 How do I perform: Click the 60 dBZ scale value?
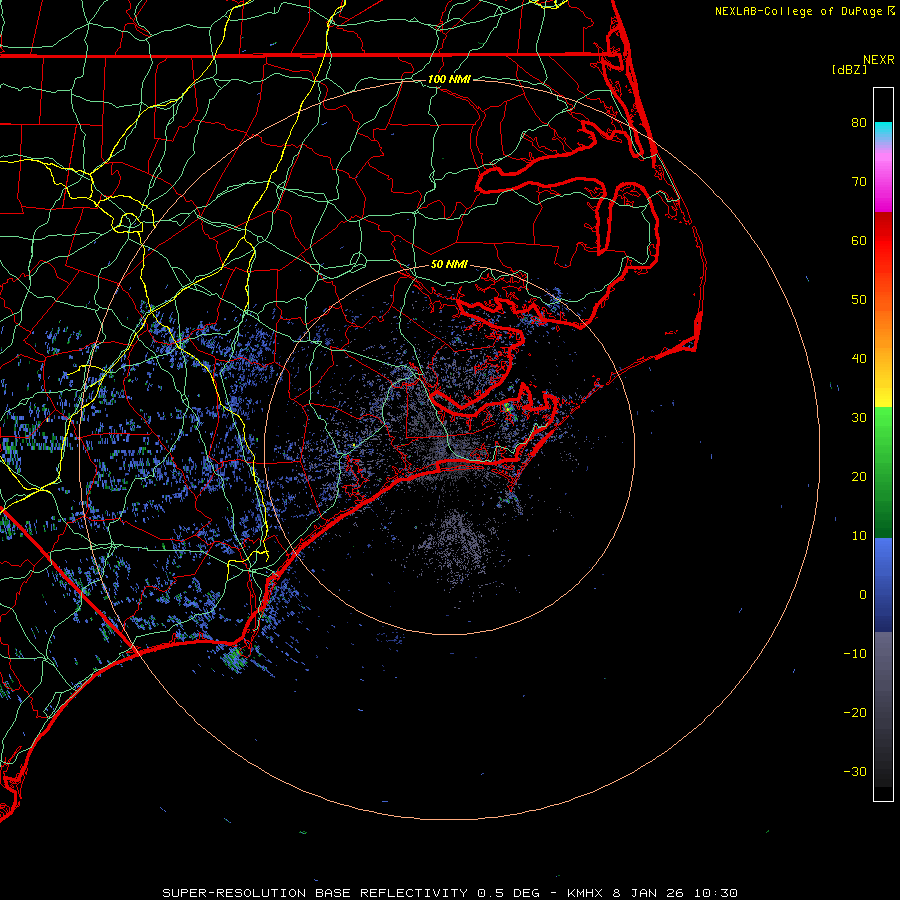point(859,240)
